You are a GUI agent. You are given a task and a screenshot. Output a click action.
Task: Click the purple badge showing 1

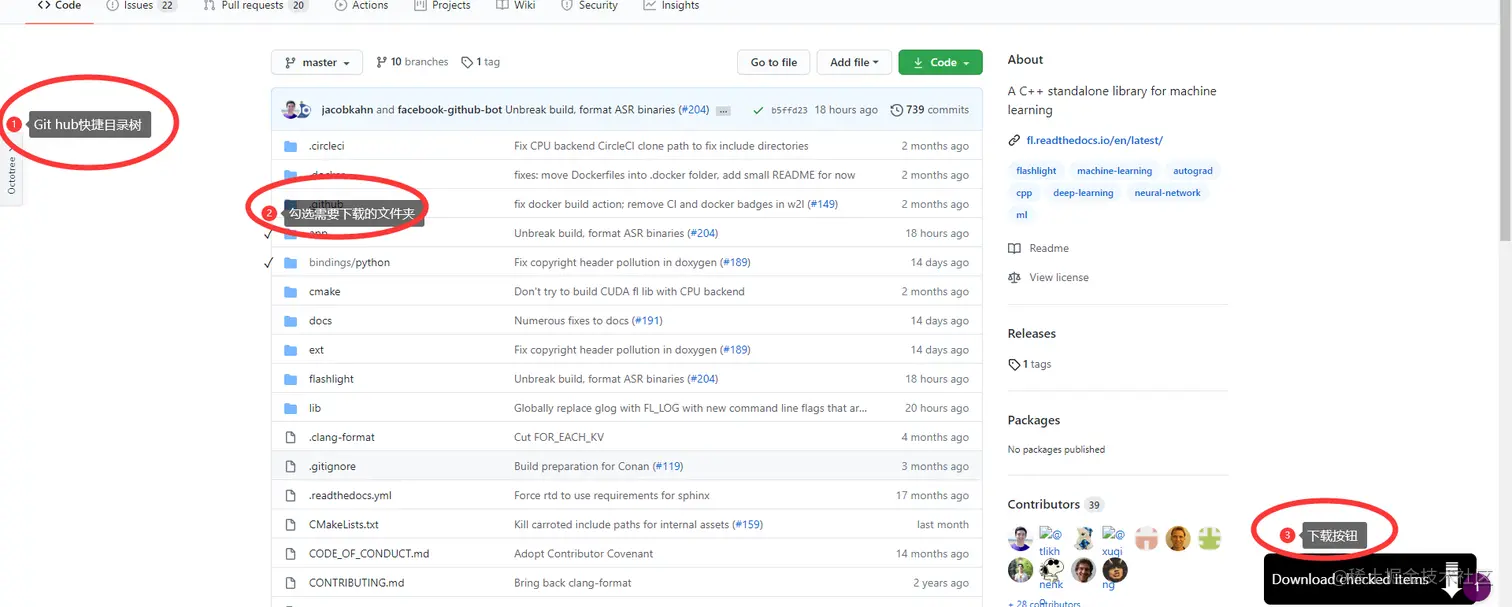(1476, 588)
